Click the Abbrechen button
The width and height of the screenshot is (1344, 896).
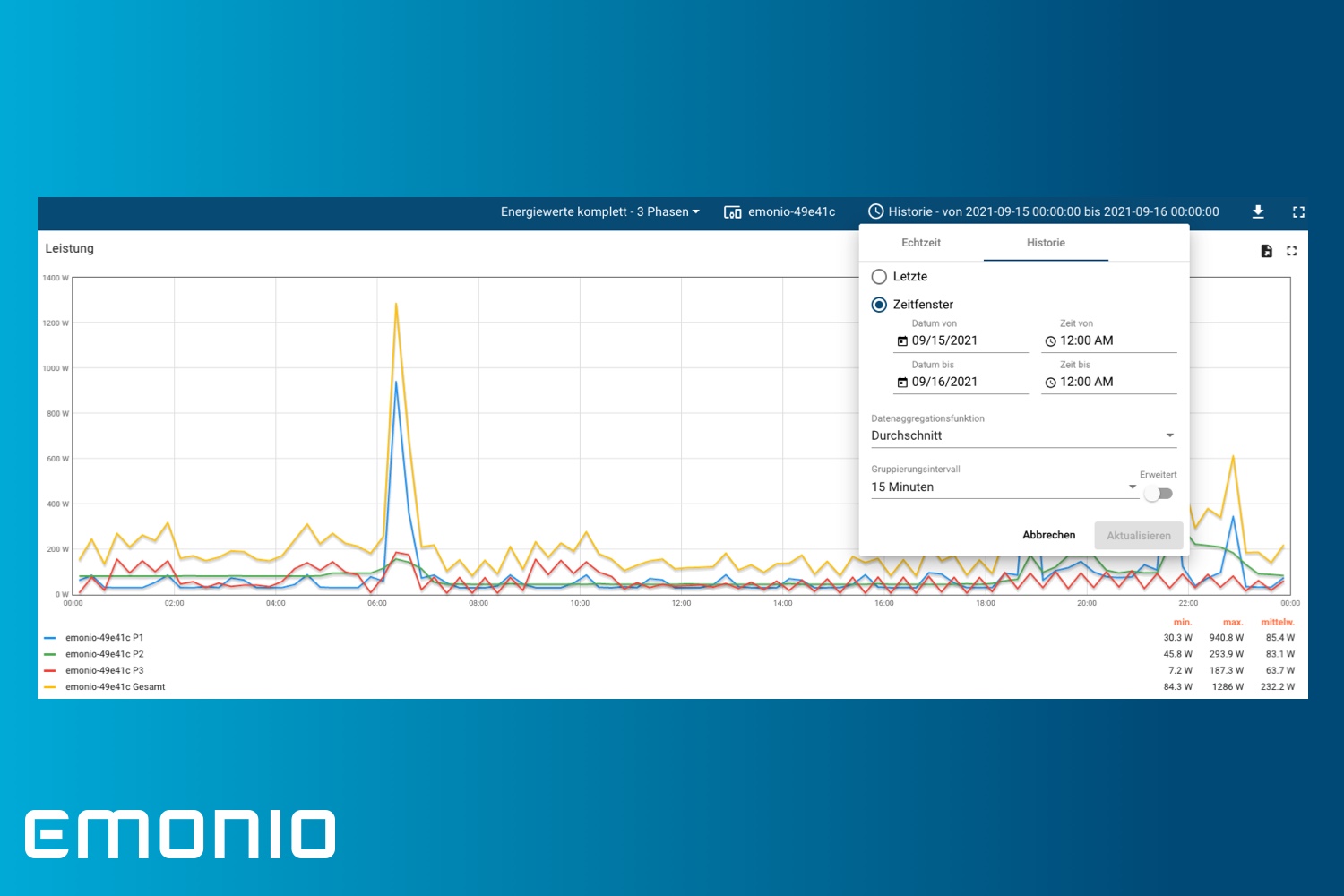click(1048, 535)
